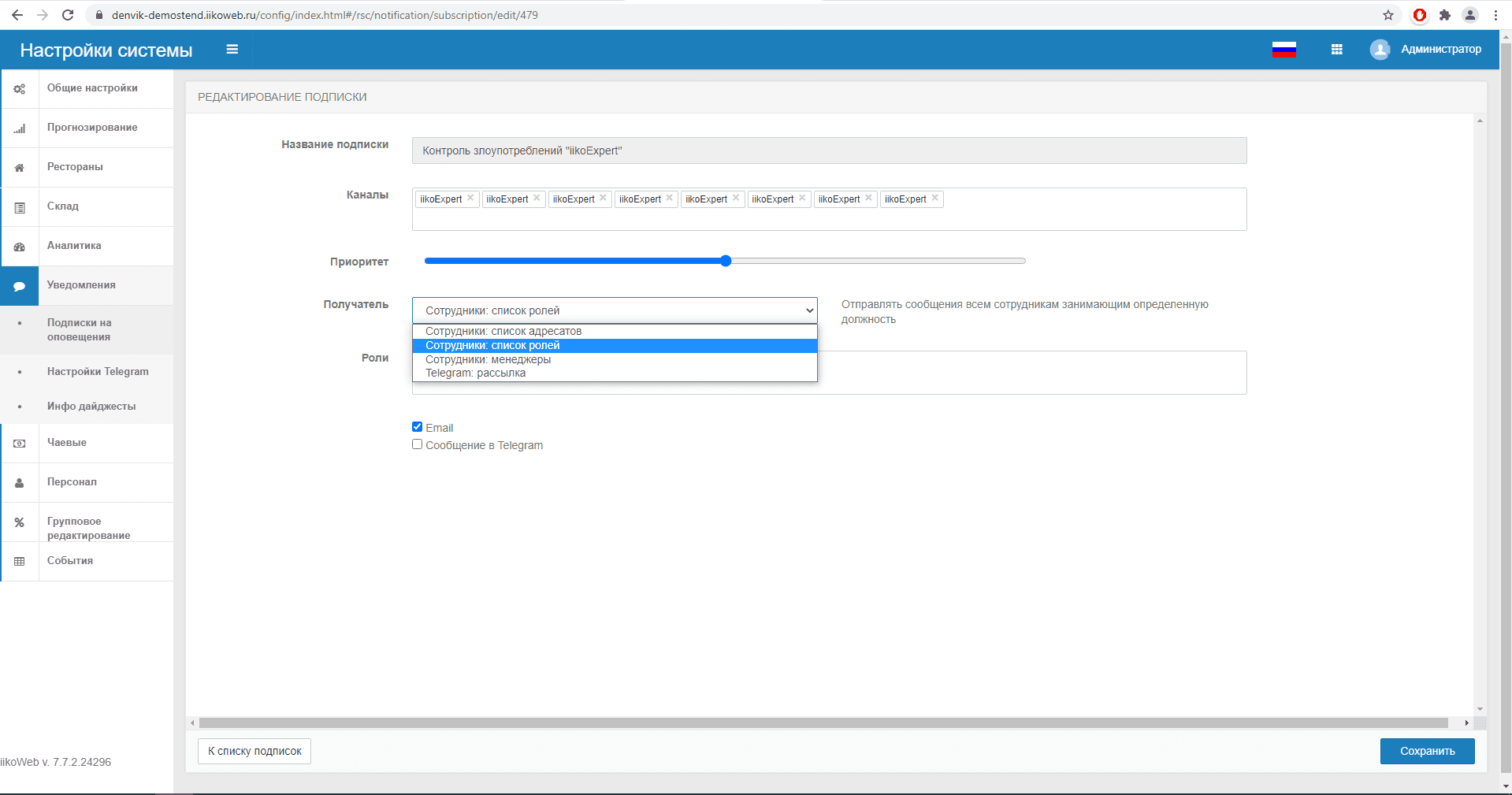Reload the page in the browser
The width and height of the screenshot is (1512, 795).
click(x=68, y=15)
